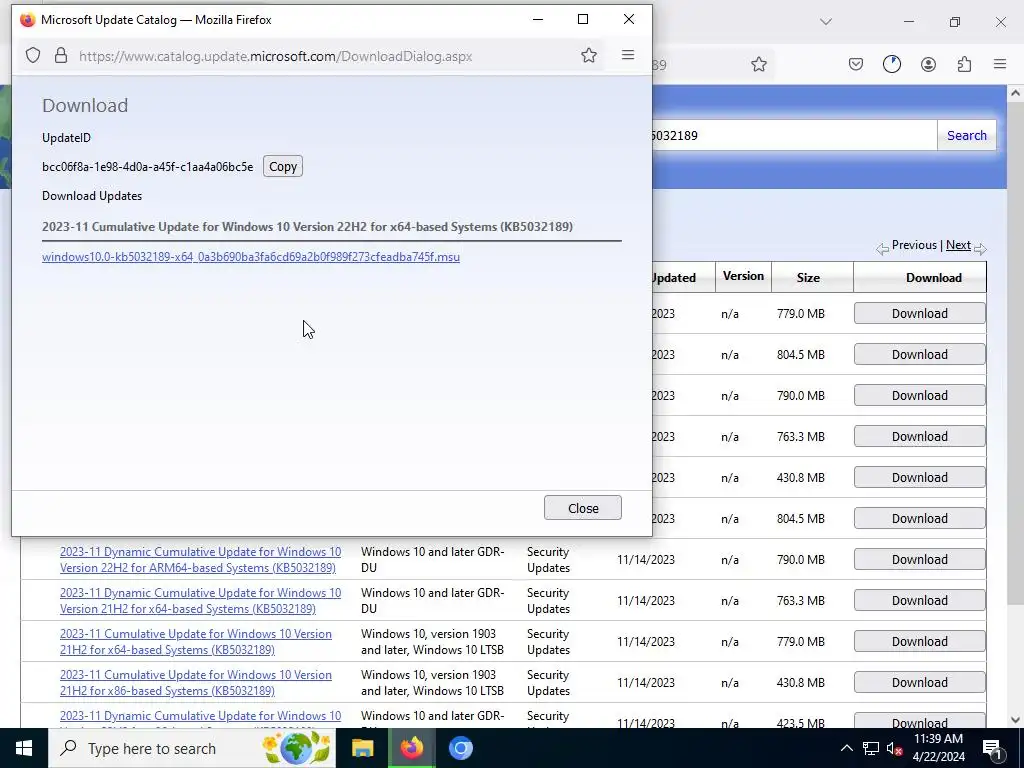
Task: Click the Windows Start button
Action: coord(24,748)
